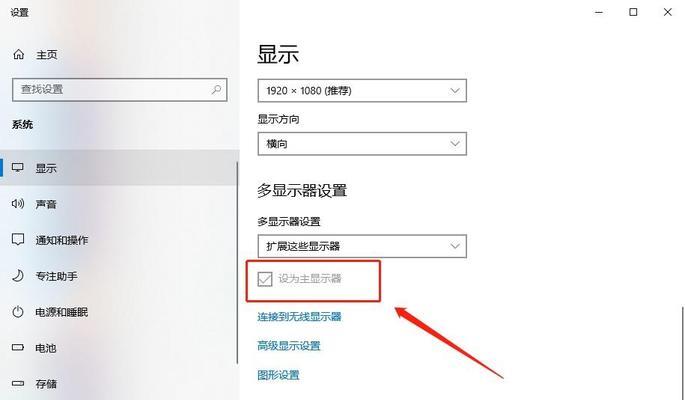The image size is (685, 400).
Task: Click the search magnifier icon in 查找设置
Action: point(216,90)
